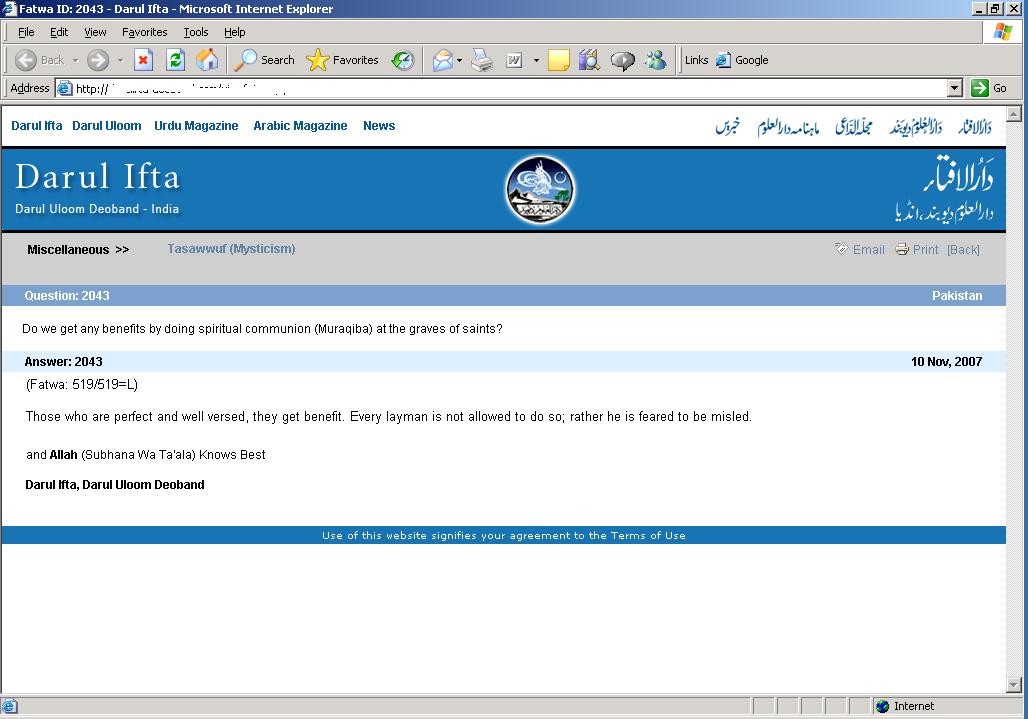Click the Darul Ifta navigation link
Viewport: 1028px width, 719px height.
point(37,126)
